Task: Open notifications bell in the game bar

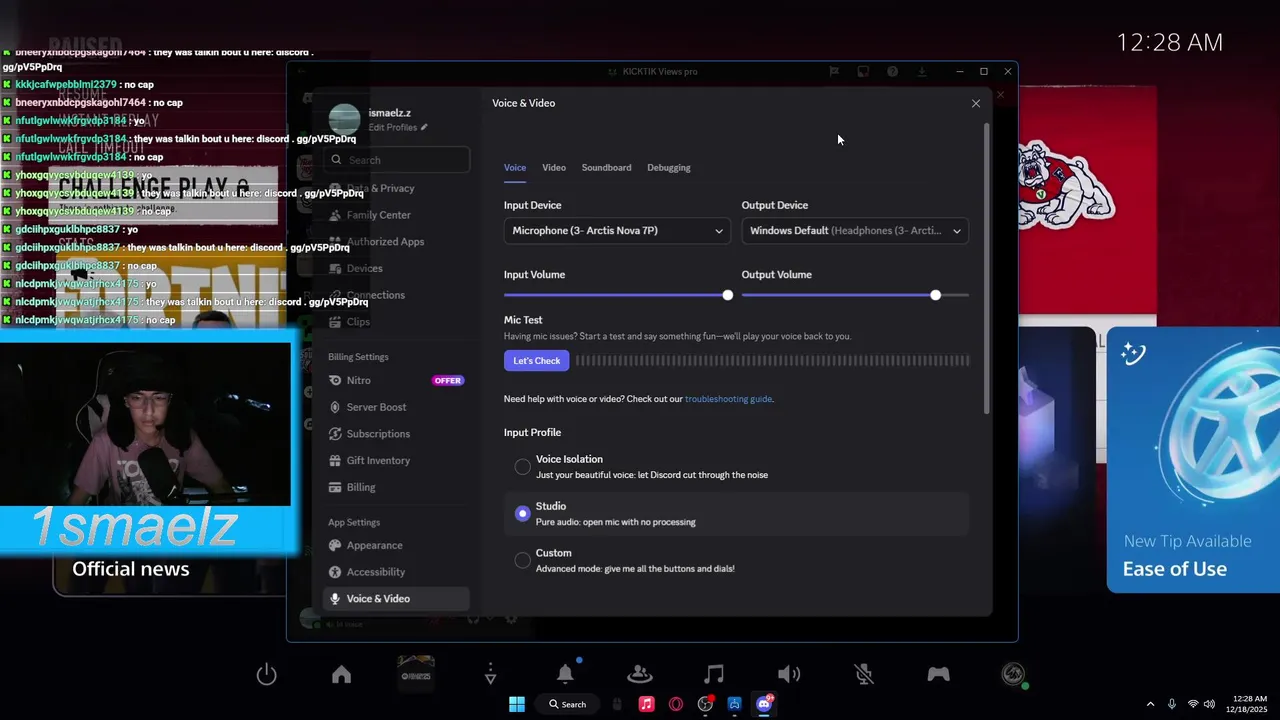Action: 565,674
